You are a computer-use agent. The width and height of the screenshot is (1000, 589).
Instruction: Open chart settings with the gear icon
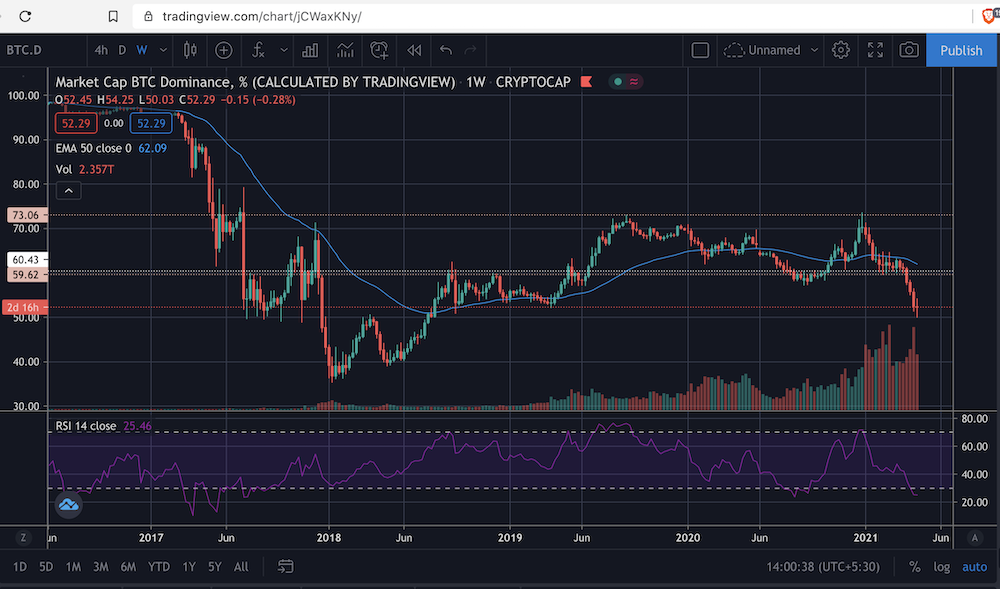841,50
